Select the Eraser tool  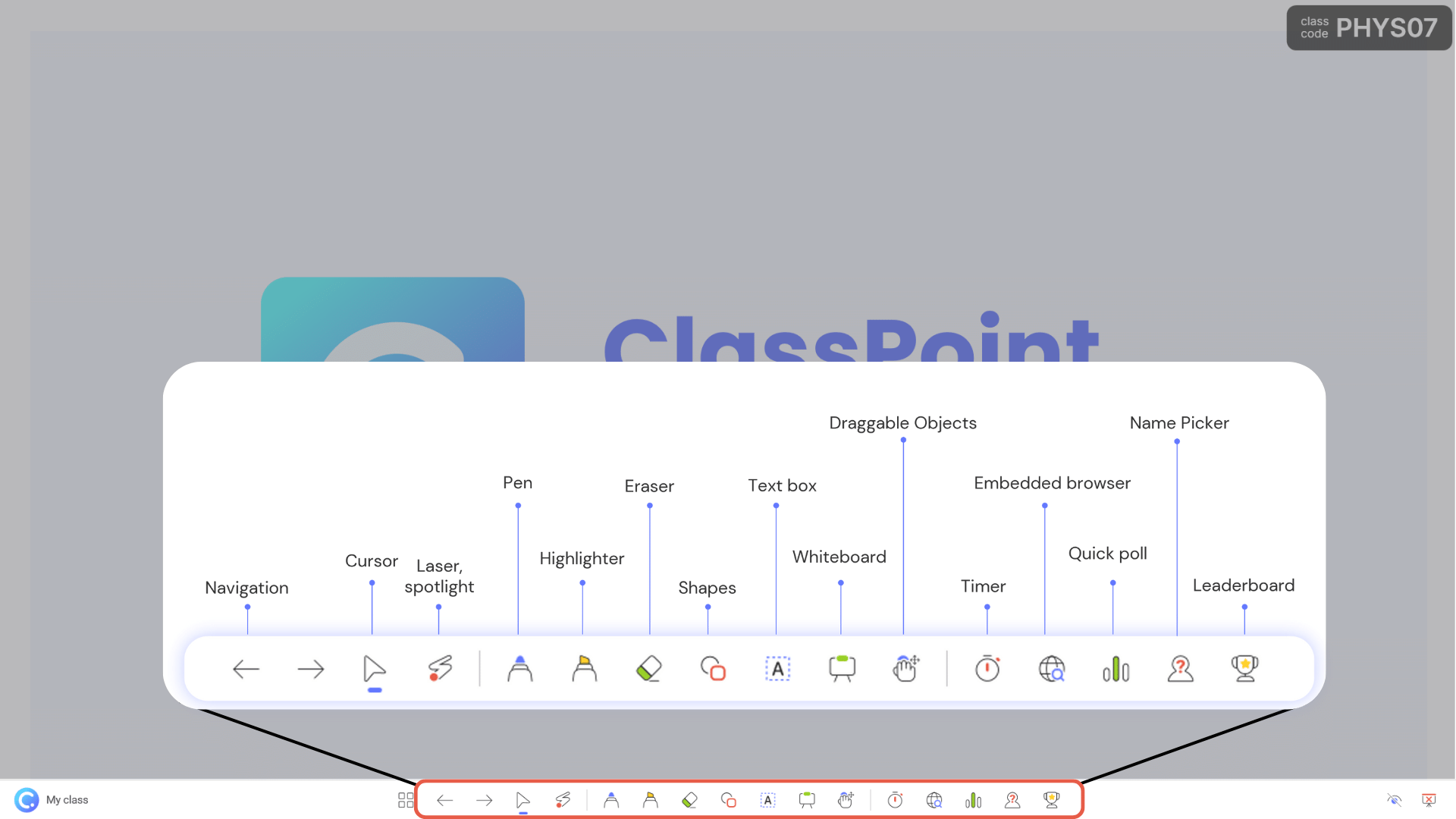point(689,799)
